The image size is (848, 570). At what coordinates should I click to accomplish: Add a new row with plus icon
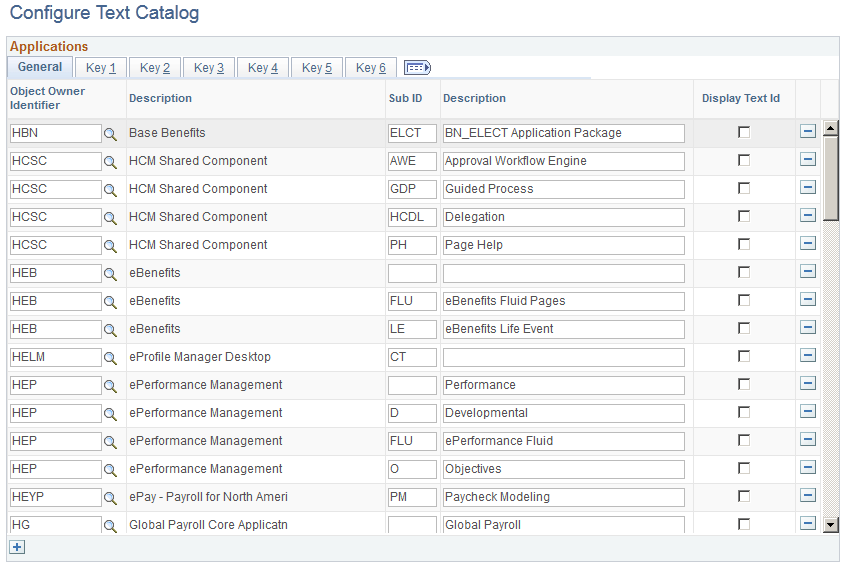click(x=17, y=547)
